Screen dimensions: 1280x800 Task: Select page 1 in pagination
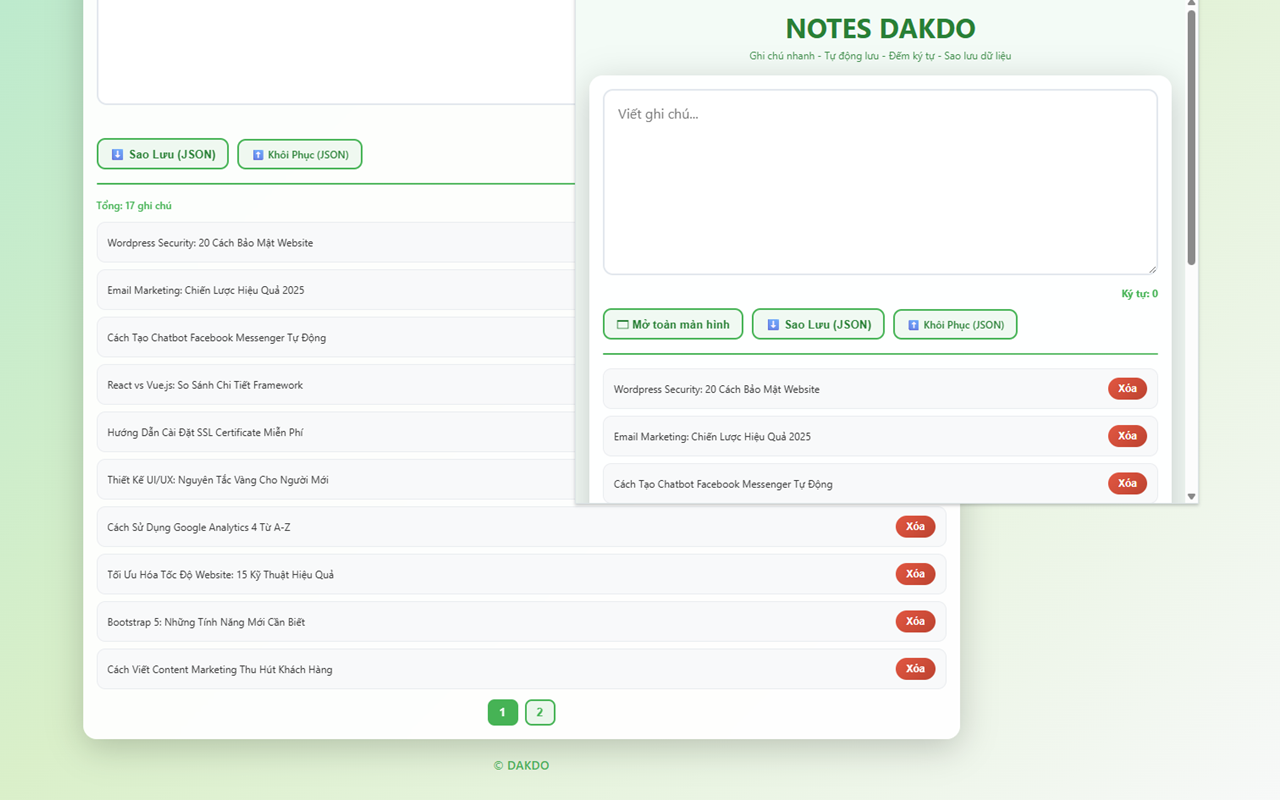503,712
